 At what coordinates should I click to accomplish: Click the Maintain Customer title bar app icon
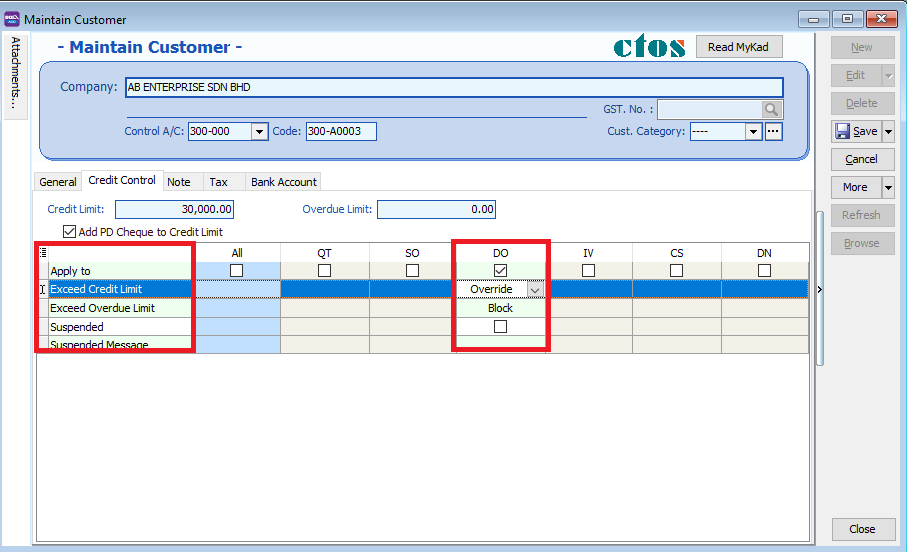(12, 19)
